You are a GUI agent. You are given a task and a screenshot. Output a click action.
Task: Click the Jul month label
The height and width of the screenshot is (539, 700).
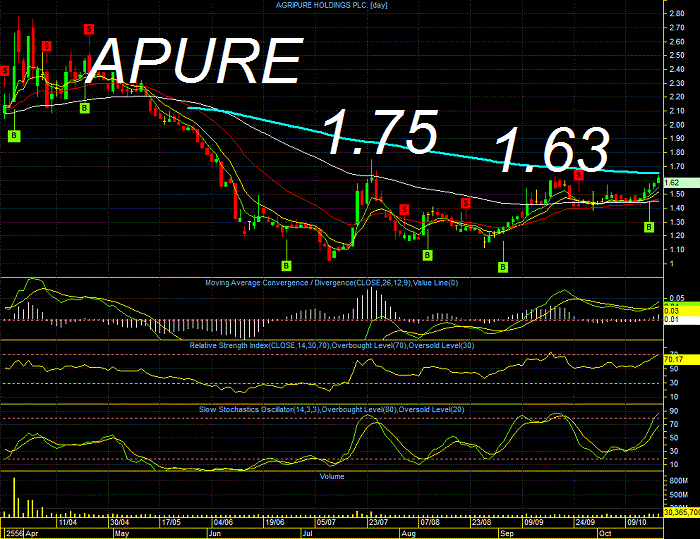308,534
